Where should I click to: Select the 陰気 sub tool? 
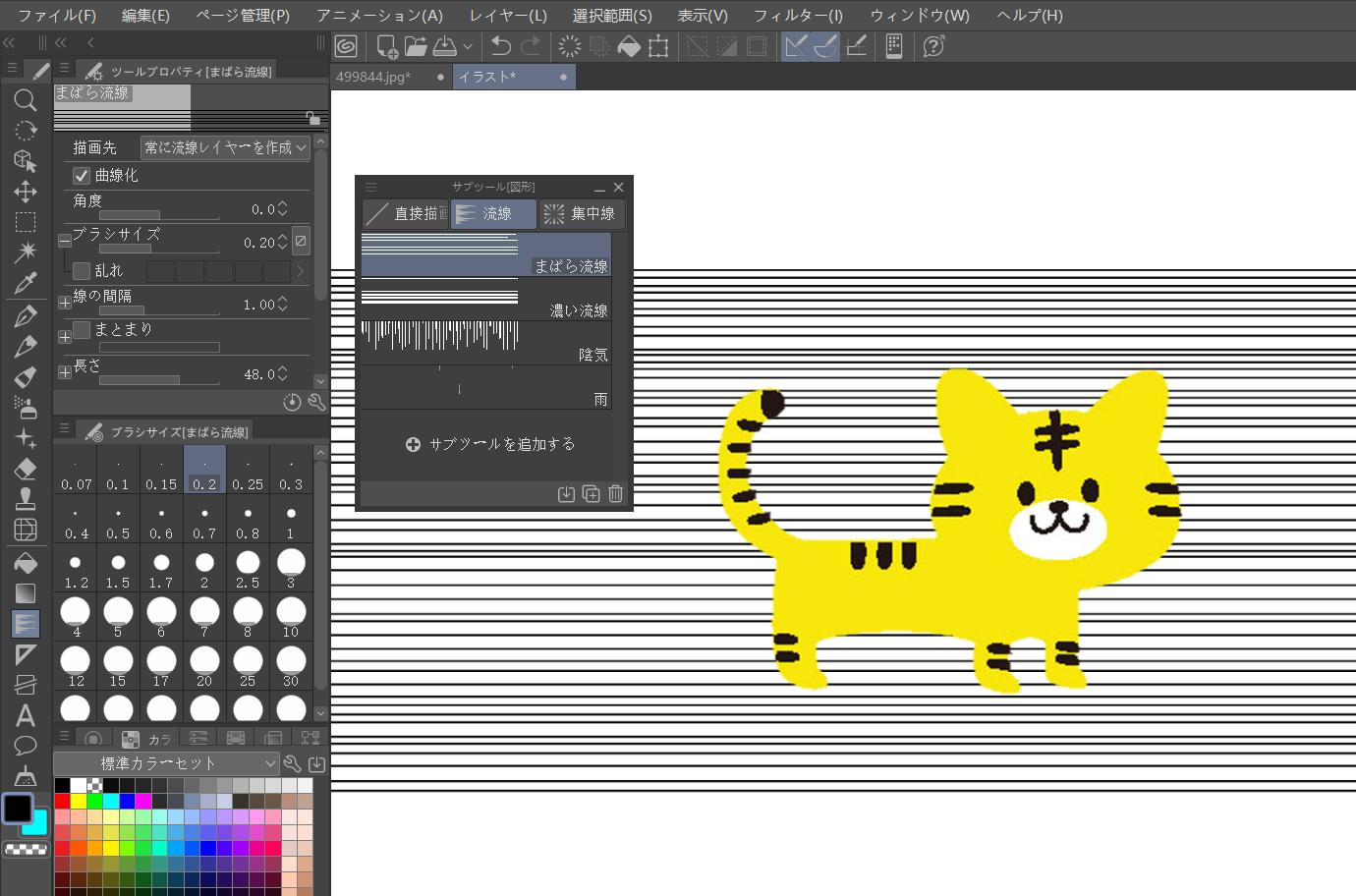(486, 343)
